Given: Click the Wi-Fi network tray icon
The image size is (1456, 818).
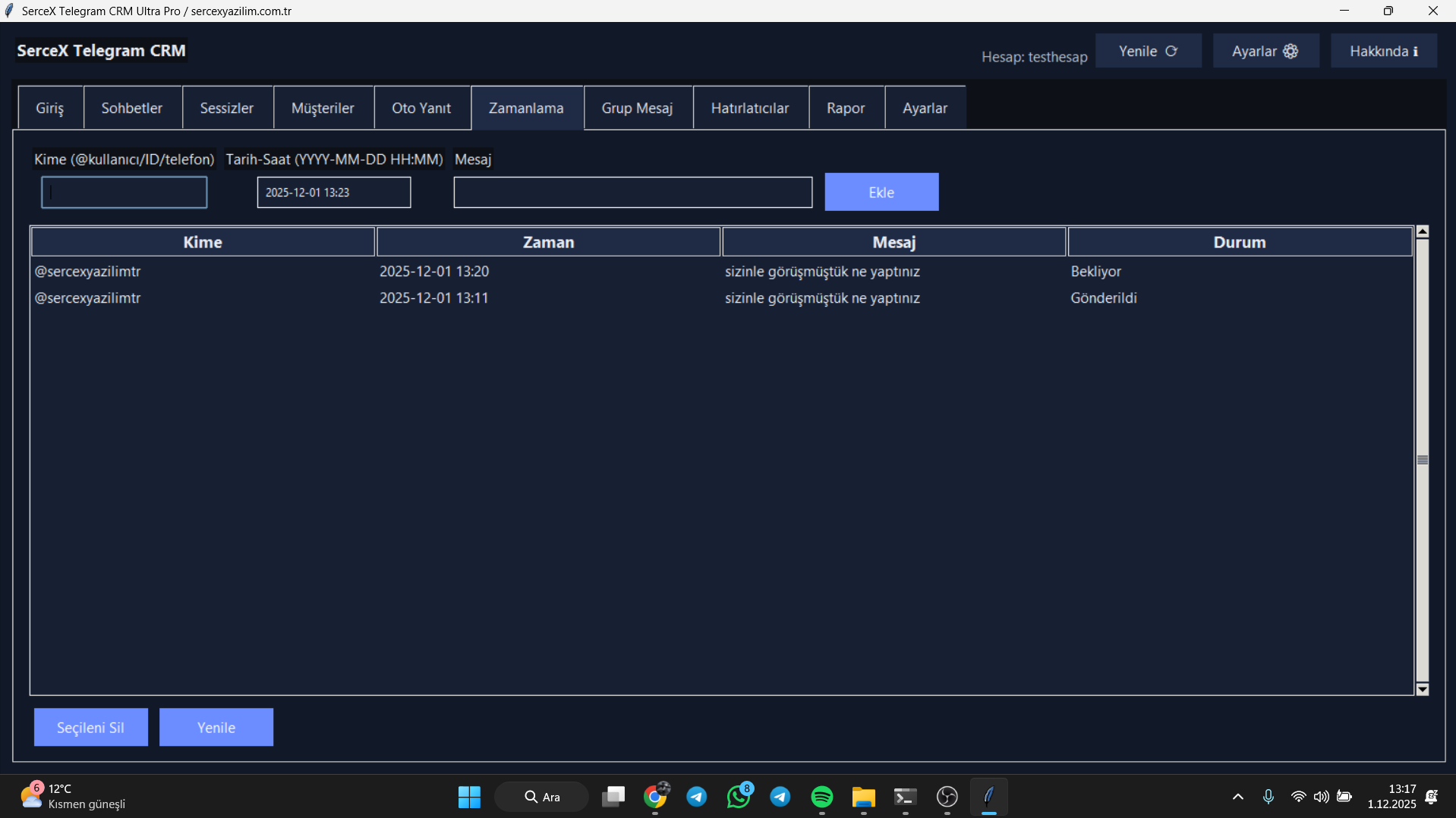Looking at the screenshot, I should 1298,797.
